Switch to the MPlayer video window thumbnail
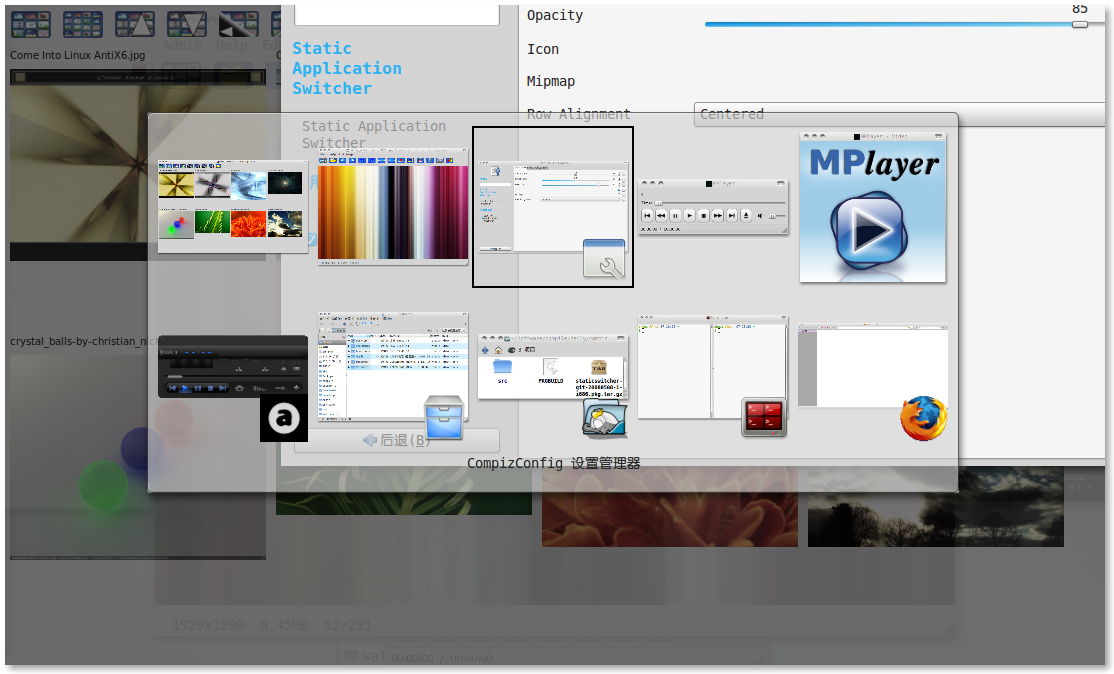Viewport: 1114px width, 674px height. coord(872,207)
